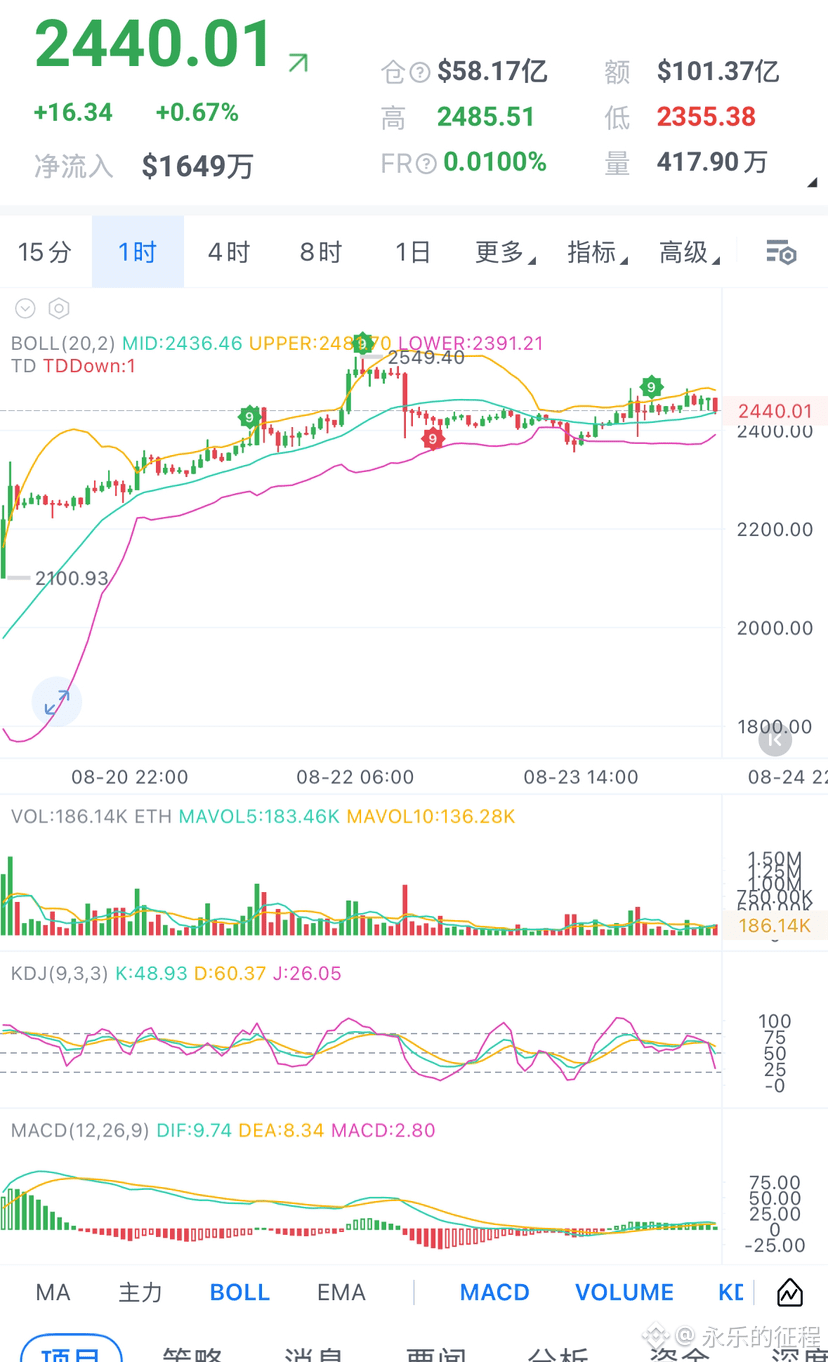
Task: Open the hexagon indicator settings icon
Action: coord(59,308)
